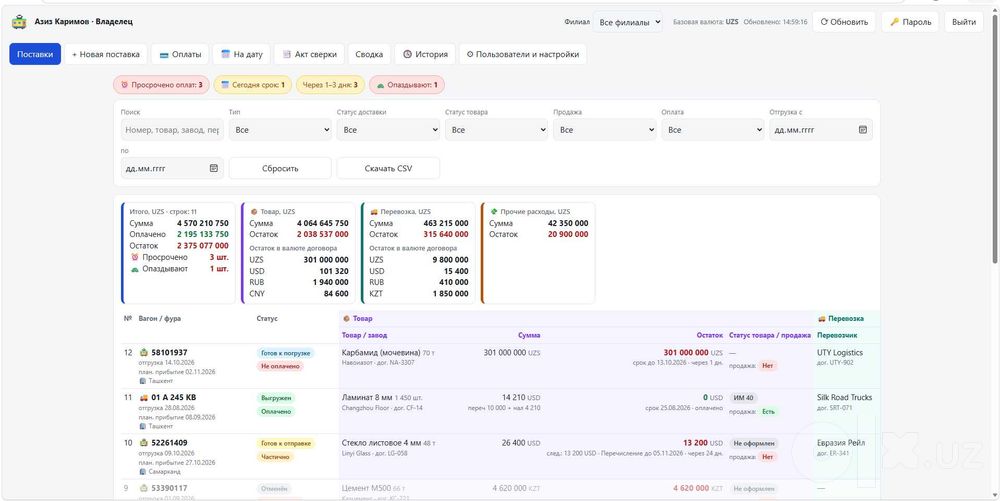
Task: Open the Филиал Все филиалы dropdown
Action: (x=628, y=22)
